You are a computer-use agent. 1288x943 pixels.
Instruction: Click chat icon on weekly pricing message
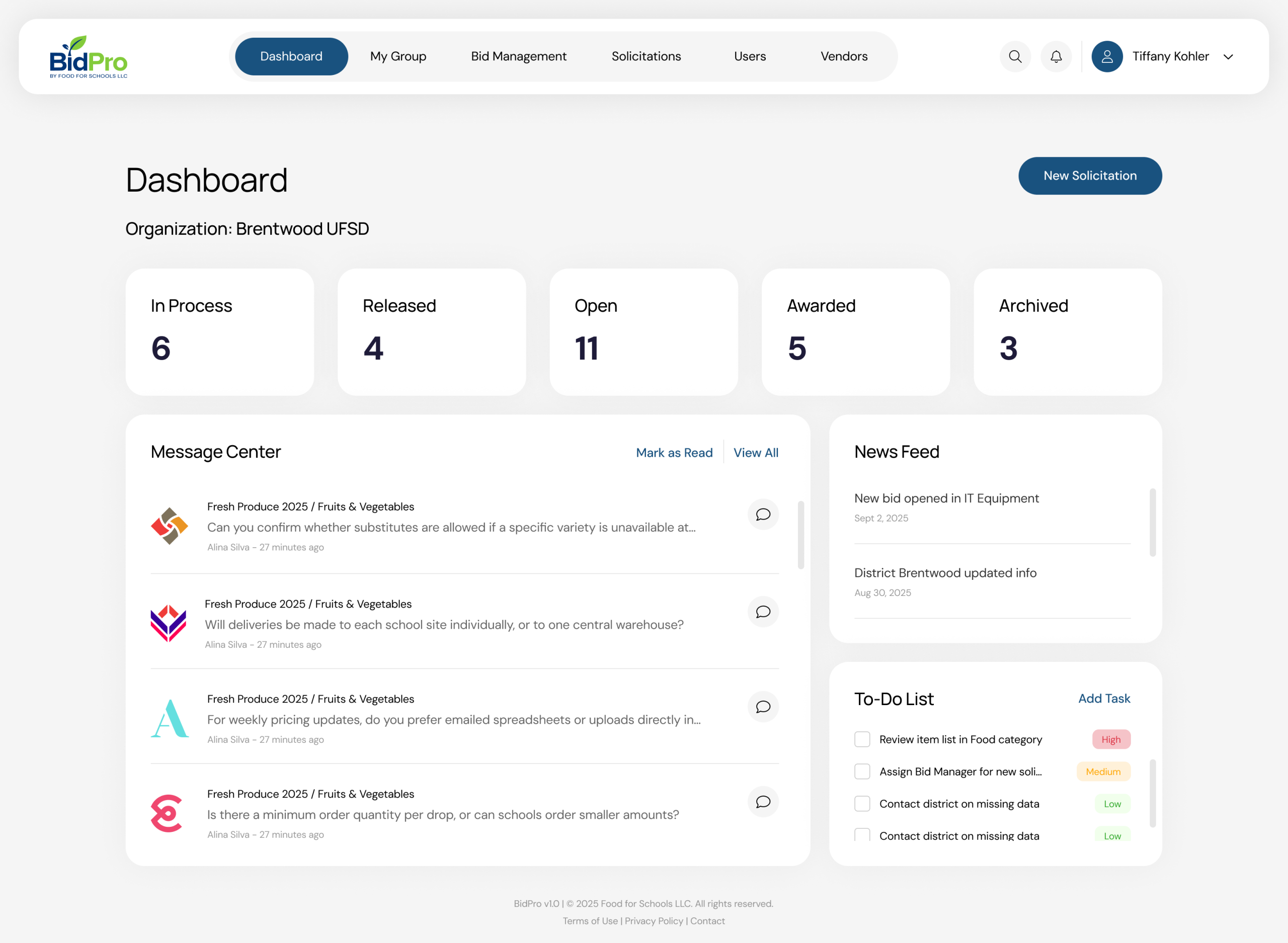763,707
